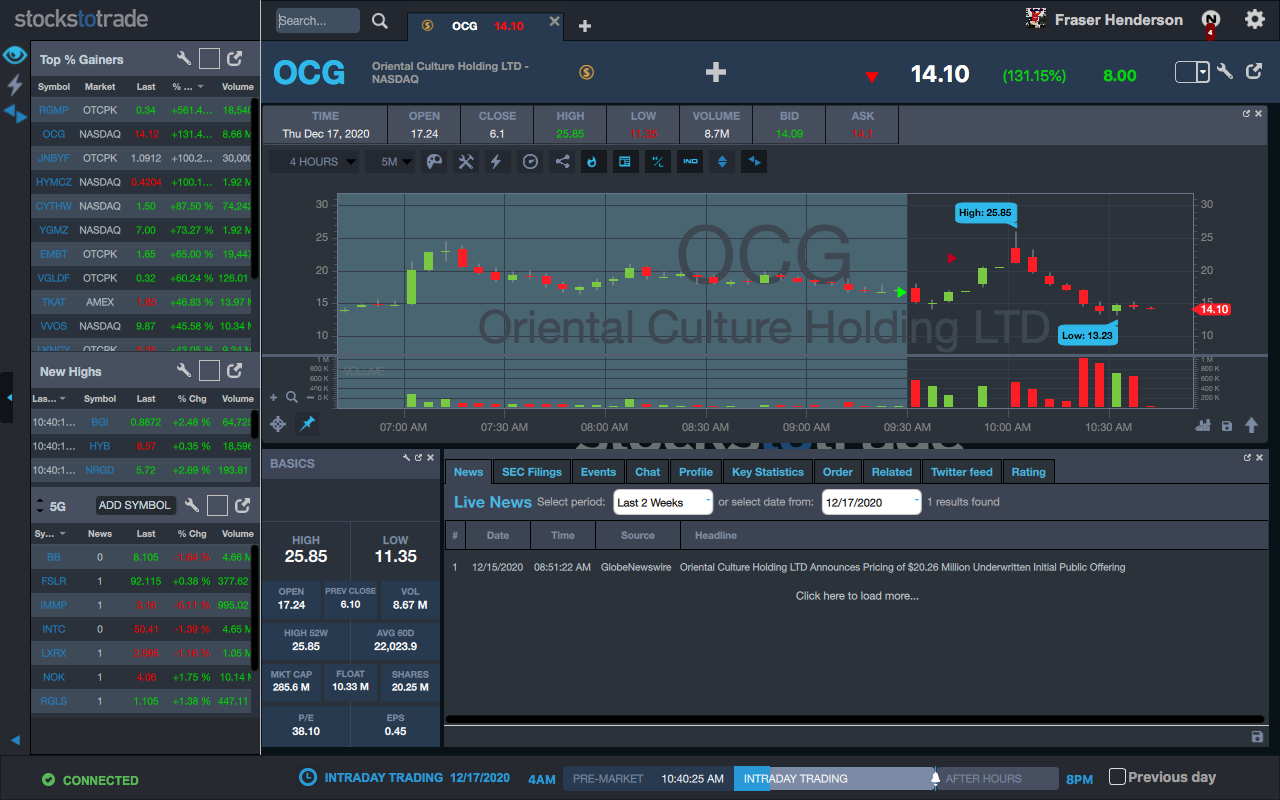Toggle the high/low labels on chart
1280x800 pixels.
[657, 162]
